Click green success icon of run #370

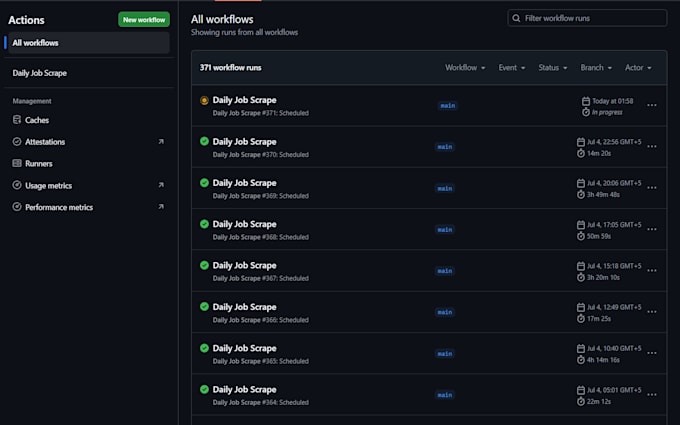click(204, 141)
